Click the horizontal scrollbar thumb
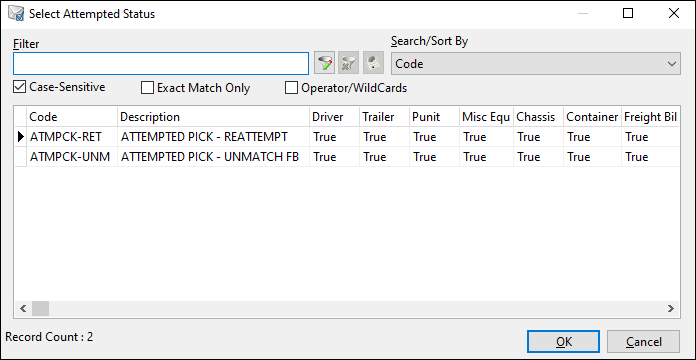696x360 pixels. coord(40,308)
